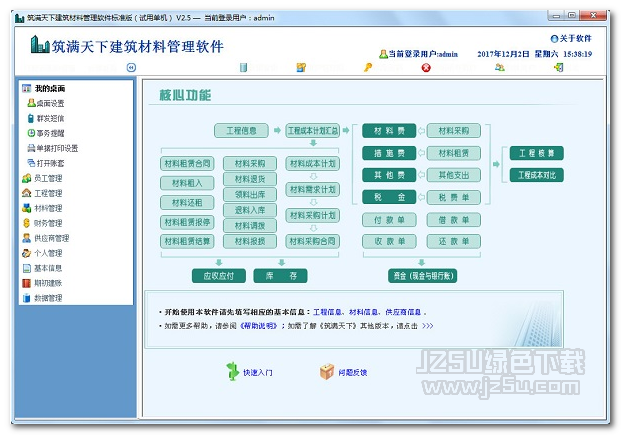Open the 收款单 button
The height and width of the screenshot is (435, 621).
pyautogui.click(x=389, y=241)
